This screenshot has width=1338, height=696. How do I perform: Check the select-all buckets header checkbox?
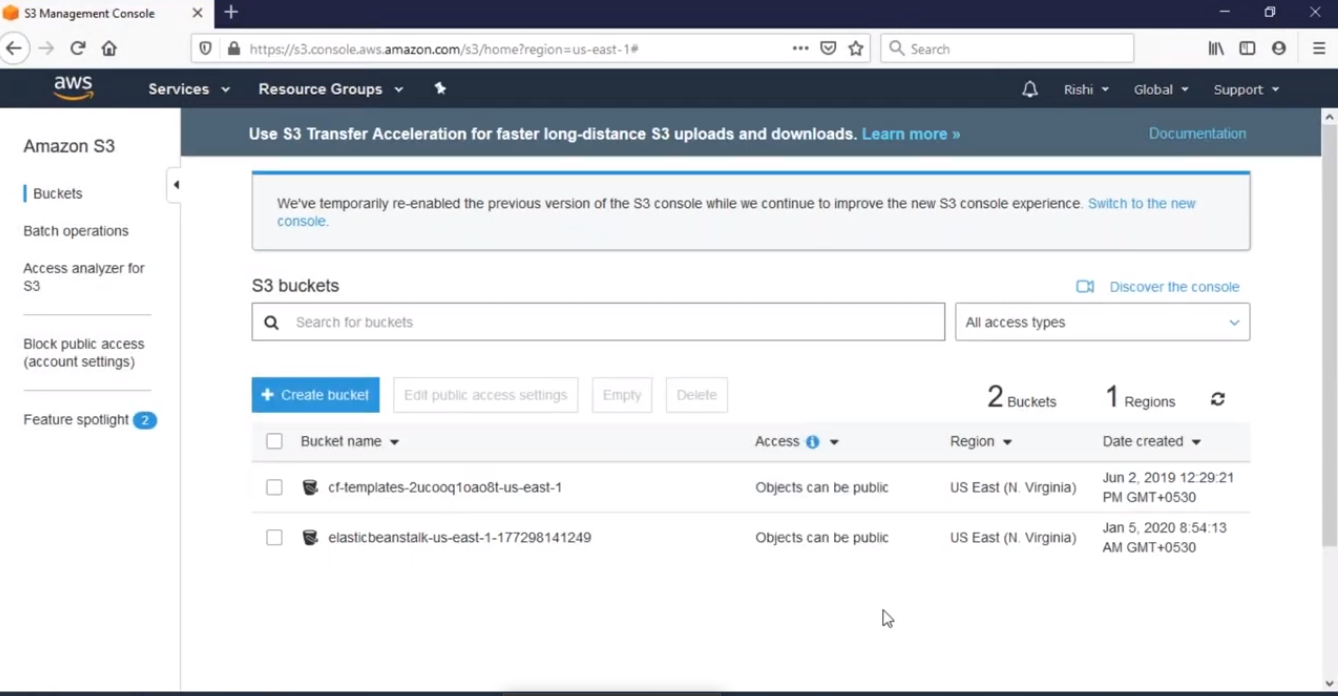click(274, 441)
